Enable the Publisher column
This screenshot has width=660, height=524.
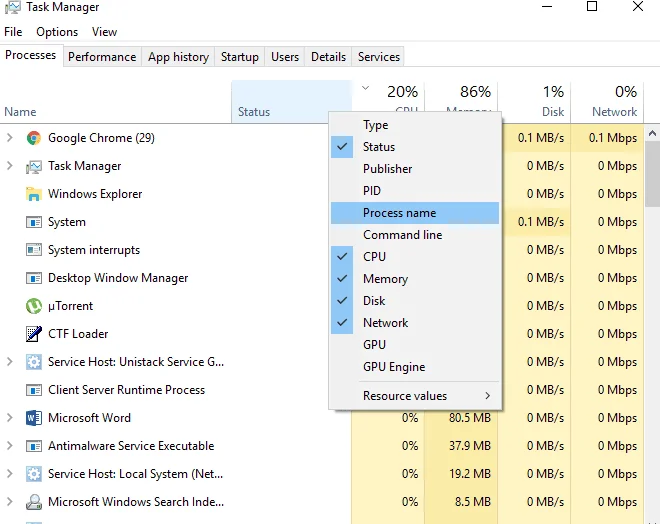[415, 169]
